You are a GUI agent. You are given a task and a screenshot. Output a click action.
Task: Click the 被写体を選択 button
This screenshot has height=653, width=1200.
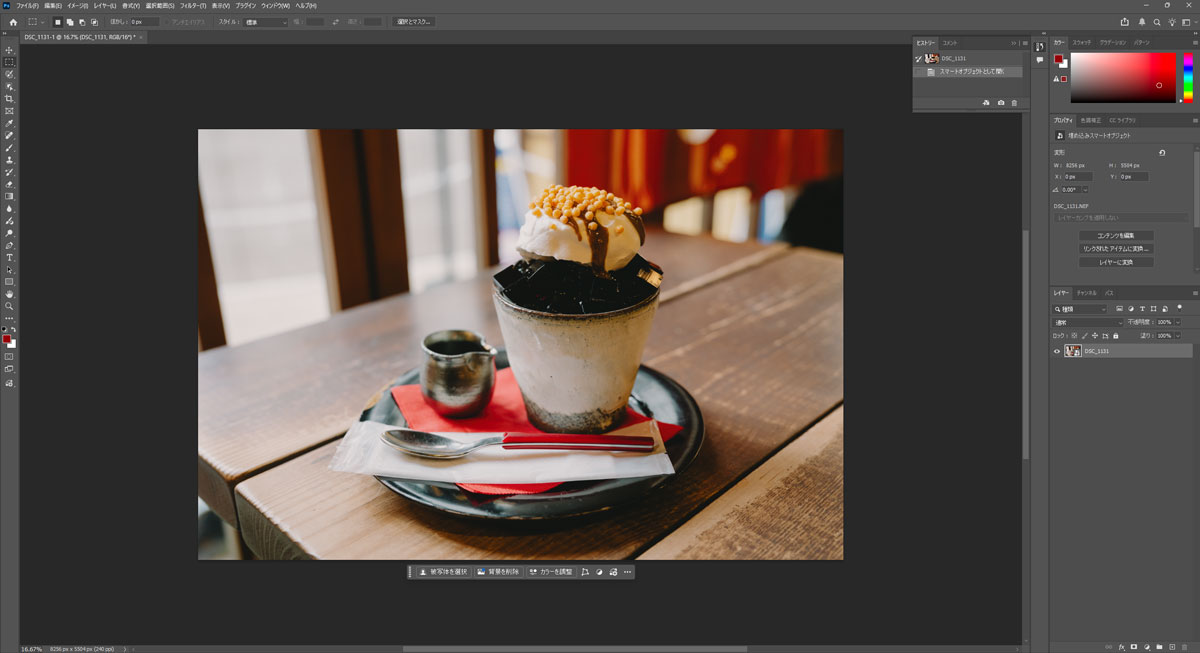[x=443, y=572]
